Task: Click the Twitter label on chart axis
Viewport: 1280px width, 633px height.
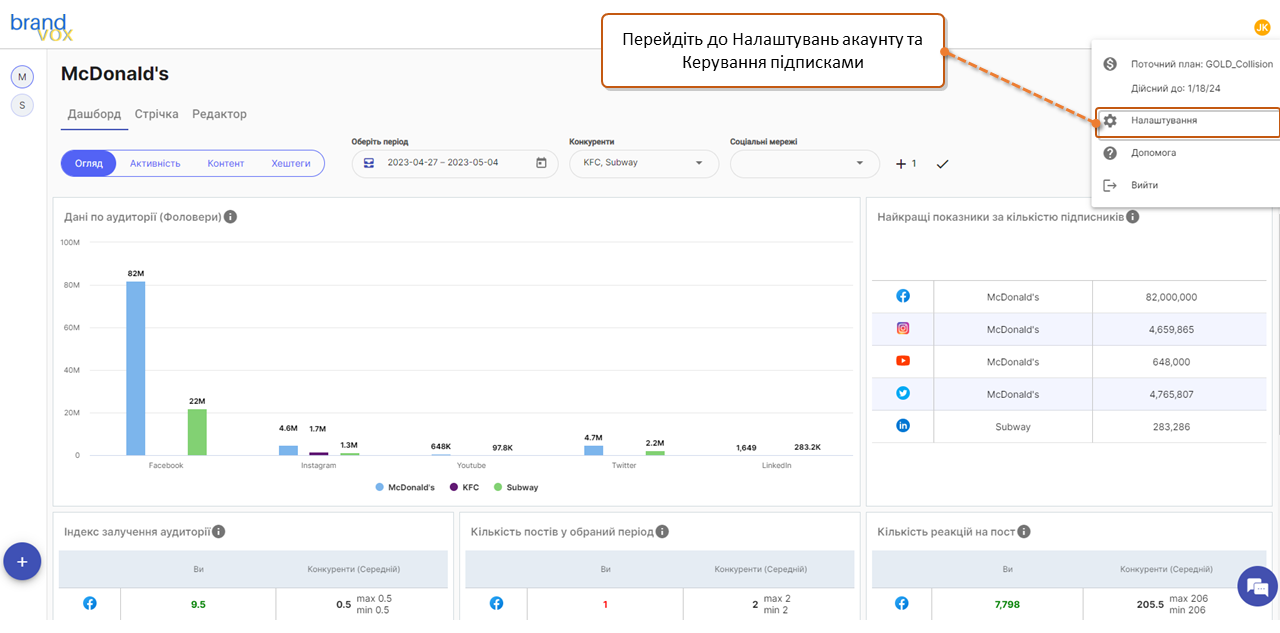Action: point(624,465)
